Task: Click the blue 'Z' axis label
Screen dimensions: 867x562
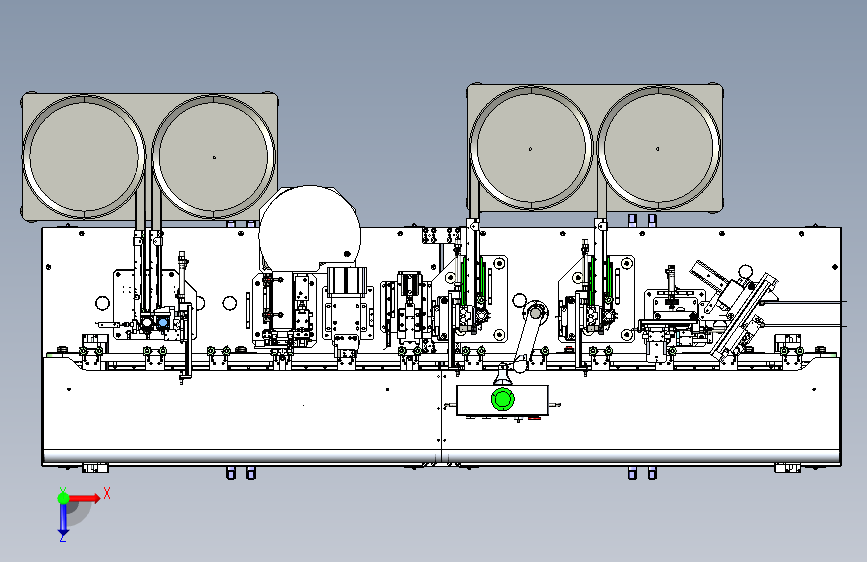Action: point(62,537)
